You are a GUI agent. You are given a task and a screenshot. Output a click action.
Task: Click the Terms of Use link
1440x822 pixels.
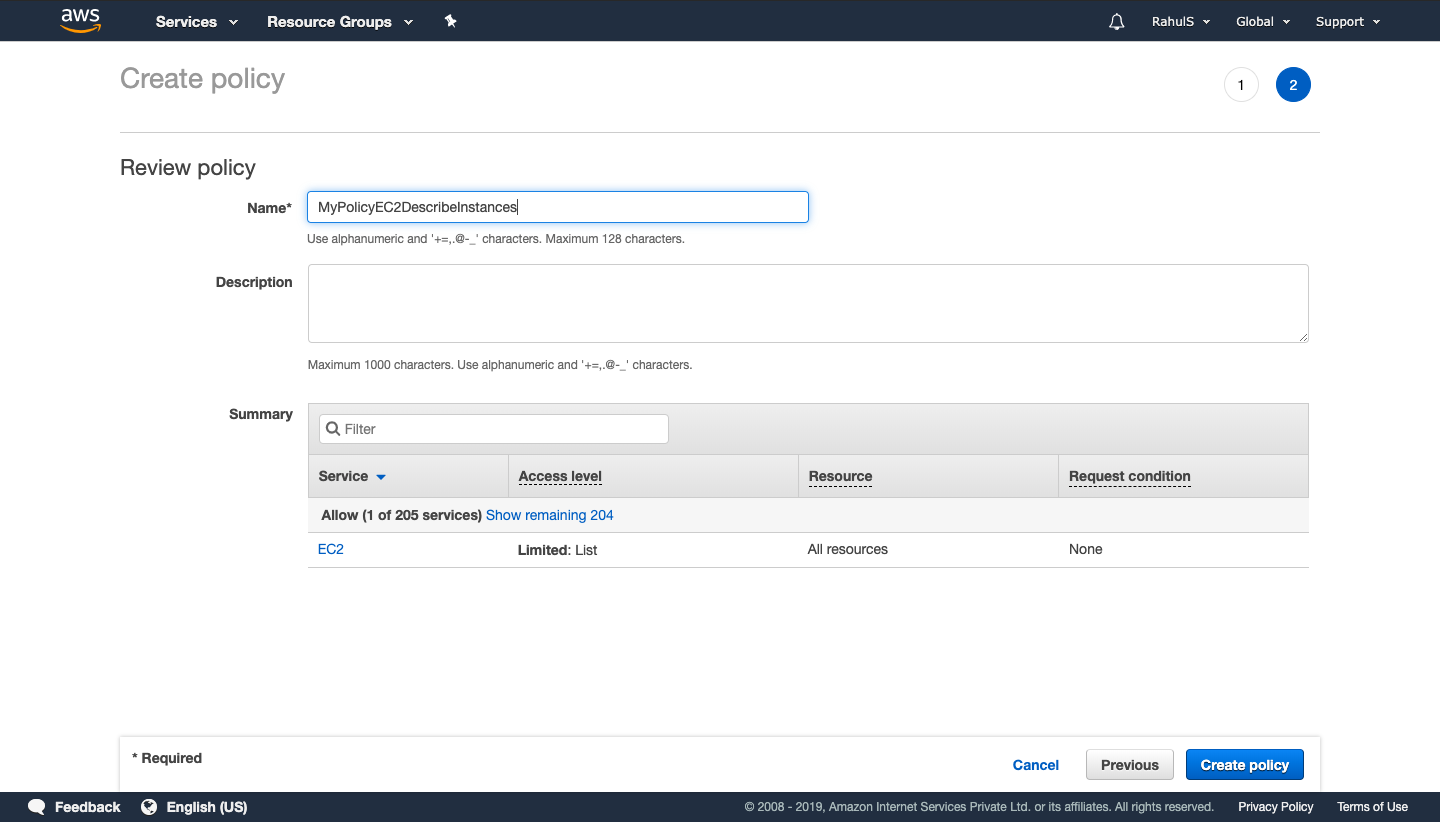[x=1371, y=807]
